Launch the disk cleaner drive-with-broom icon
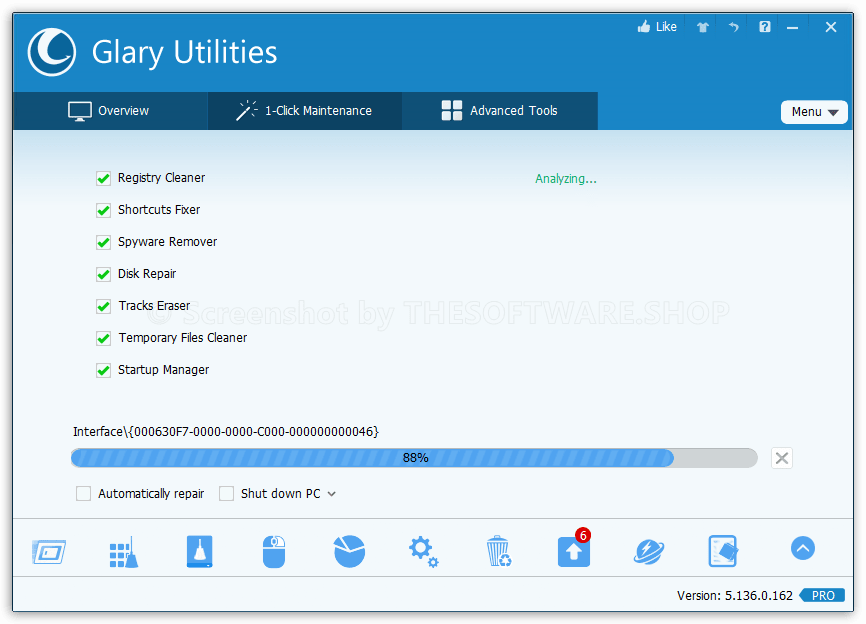Viewport: 866px width, 624px height. (199, 551)
